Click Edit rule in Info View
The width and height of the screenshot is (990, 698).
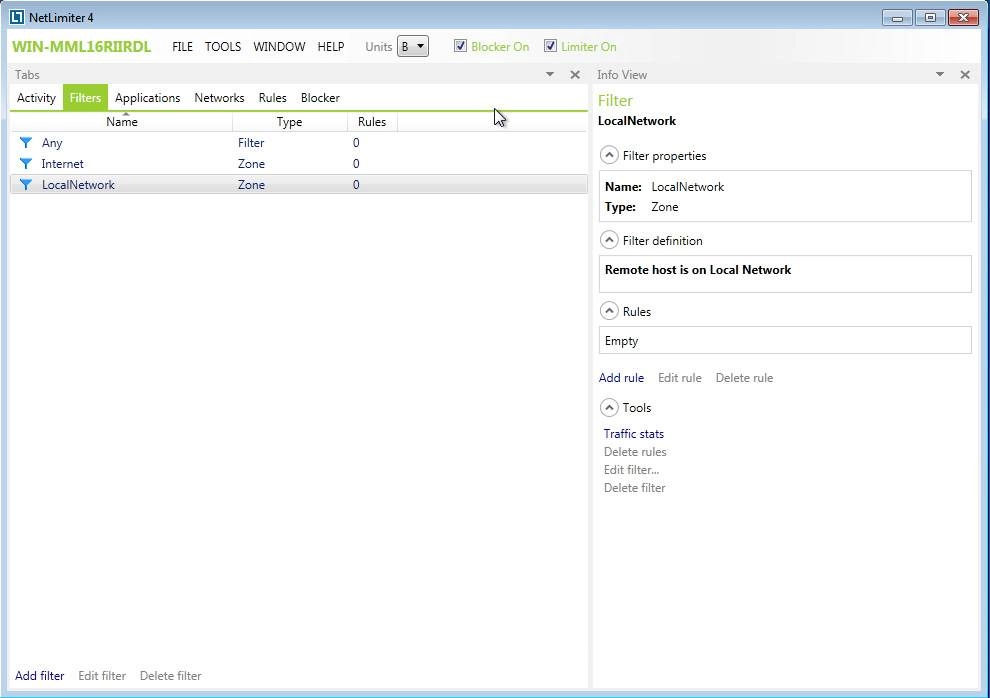point(679,377)
